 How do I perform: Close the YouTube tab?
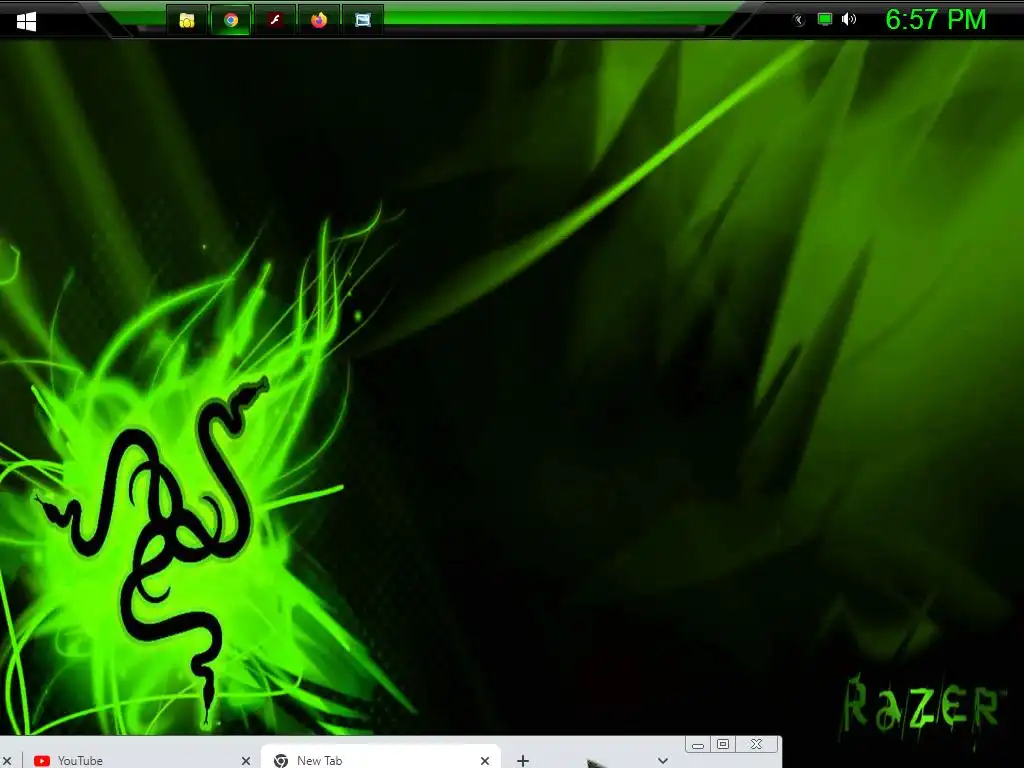(x=246, y=761)
